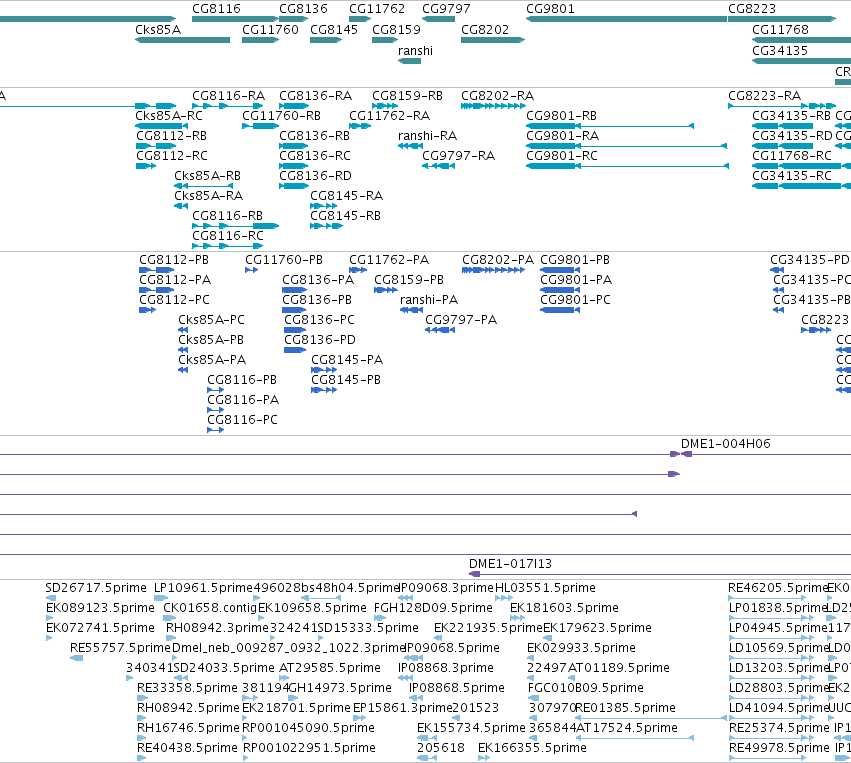Viewport: 851px width, 763px height.
Task: Open BAC clone DME1-017I13
Action: coord(660,574)
